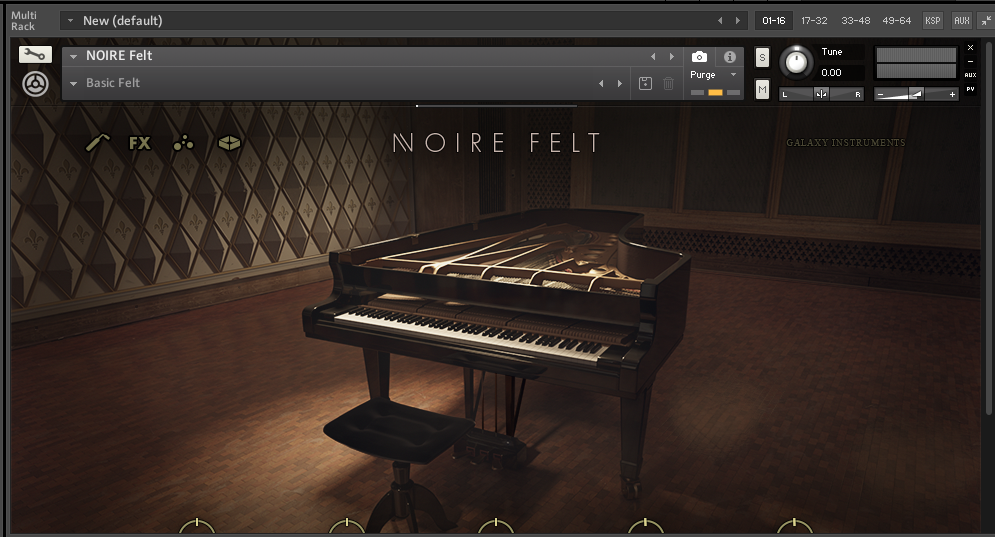Switch to rack page 49-64
This screenshot has width=995, height=537.
[896, 20]
